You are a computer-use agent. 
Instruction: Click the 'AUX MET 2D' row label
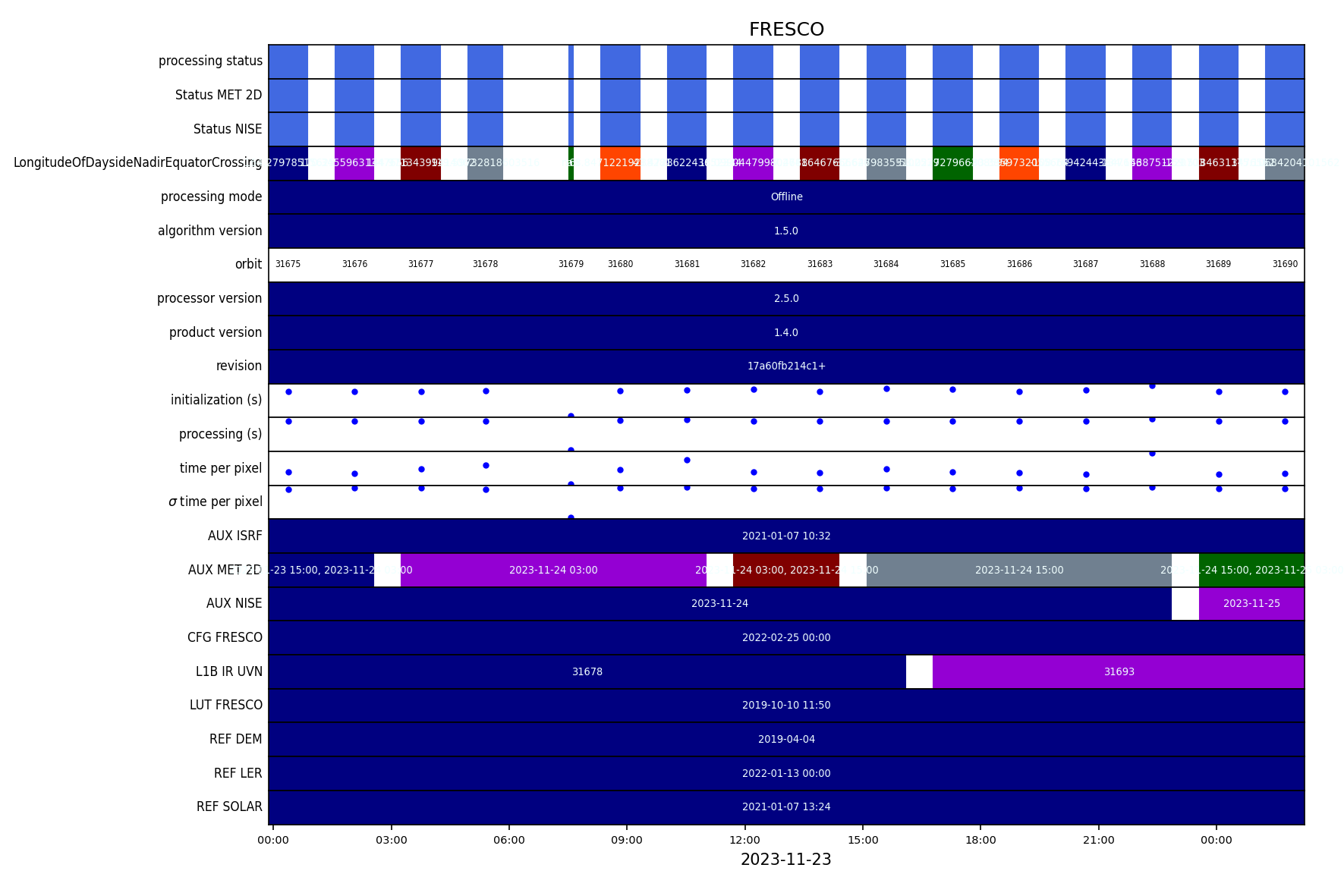click(x=225, y=570)
